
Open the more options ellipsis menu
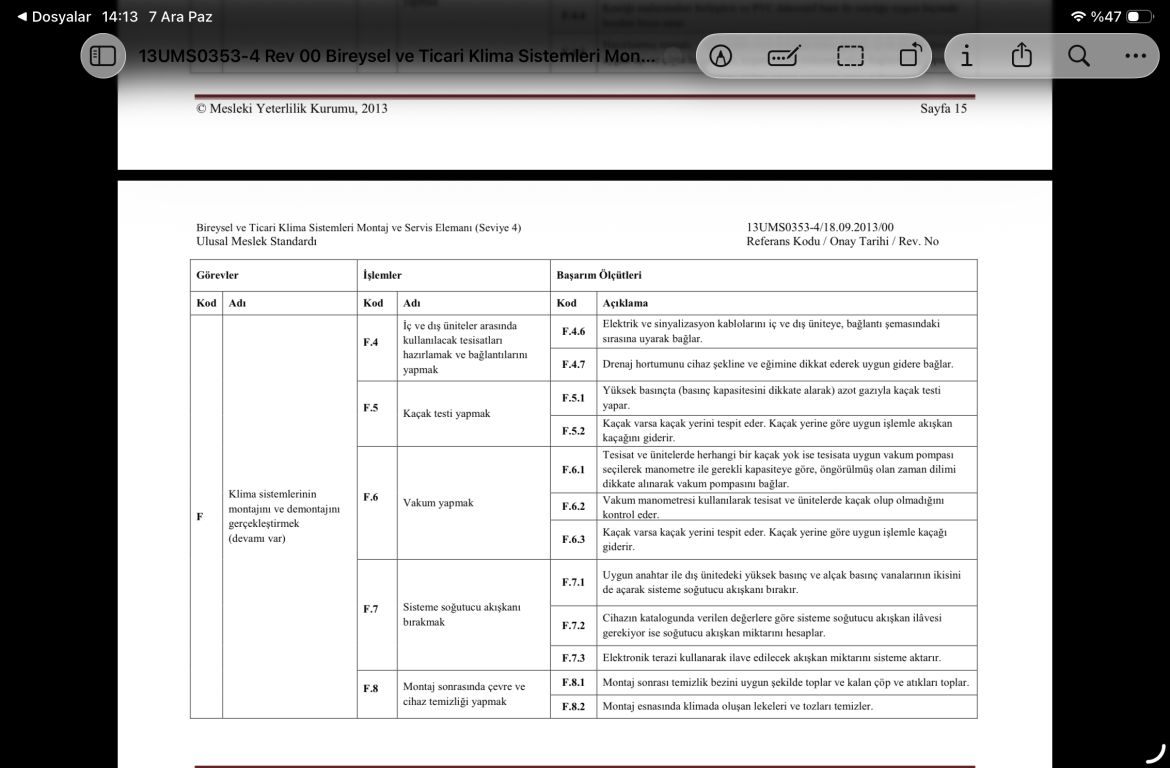pos(1135,56)
